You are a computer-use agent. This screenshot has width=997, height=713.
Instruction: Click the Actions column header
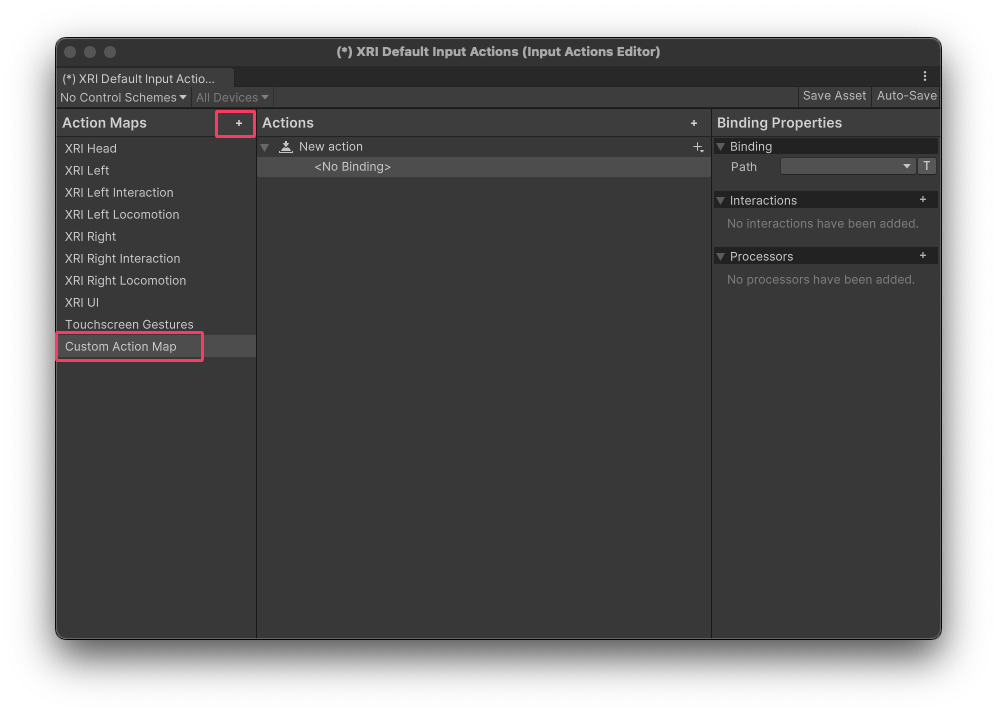coord(288,123)
